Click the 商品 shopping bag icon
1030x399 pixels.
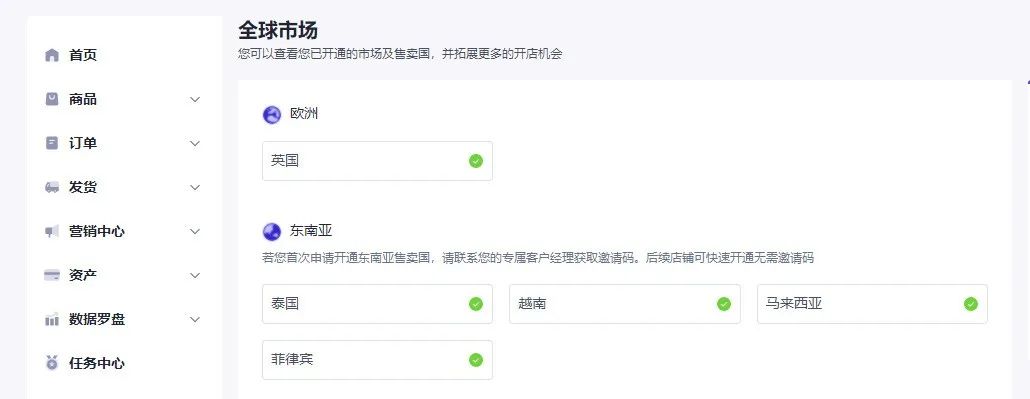52,99
